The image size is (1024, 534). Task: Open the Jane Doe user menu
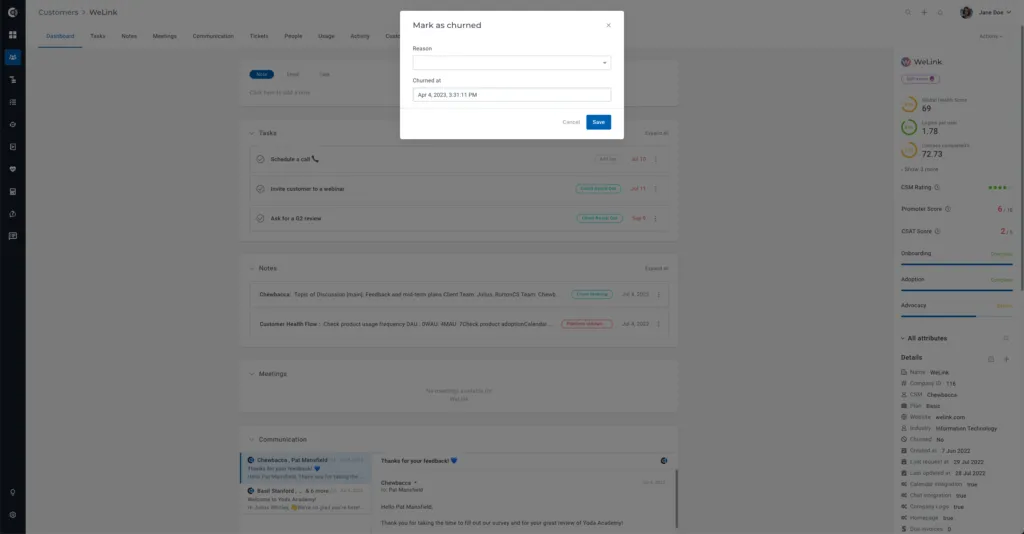coord(985,12)
